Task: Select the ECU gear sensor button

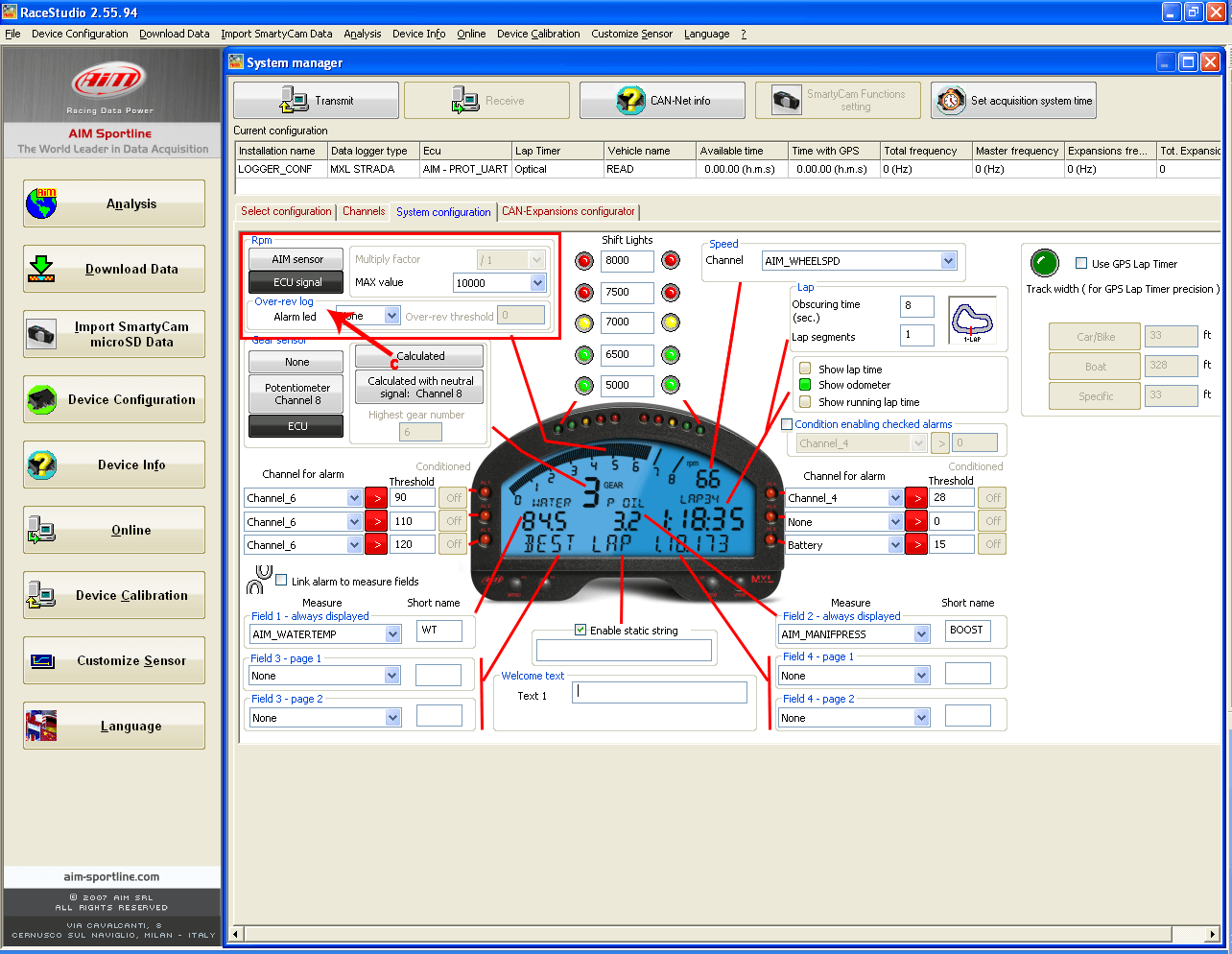Action: [x=297, y=426]
